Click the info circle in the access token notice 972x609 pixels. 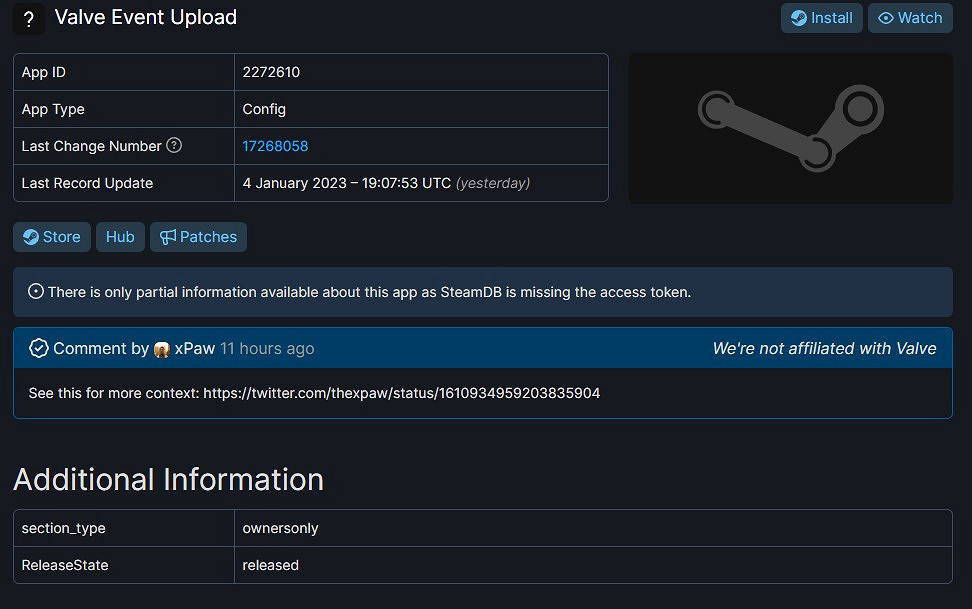pos(34,292)
